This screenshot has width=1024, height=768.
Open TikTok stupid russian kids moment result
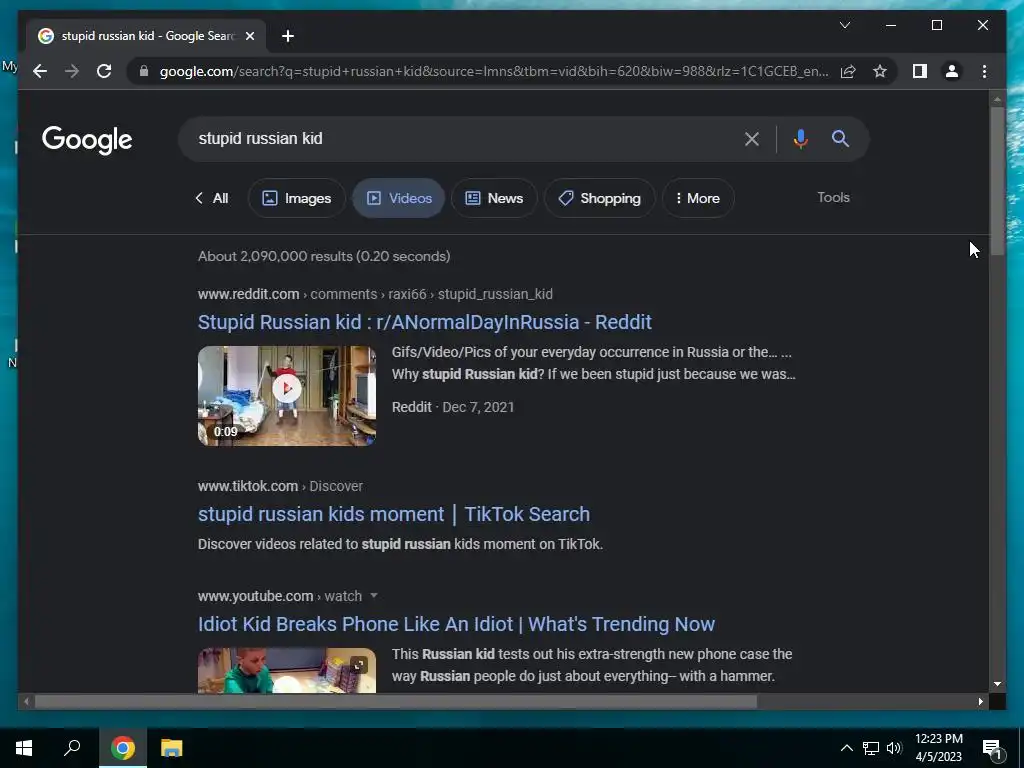[x=394, y=514]
